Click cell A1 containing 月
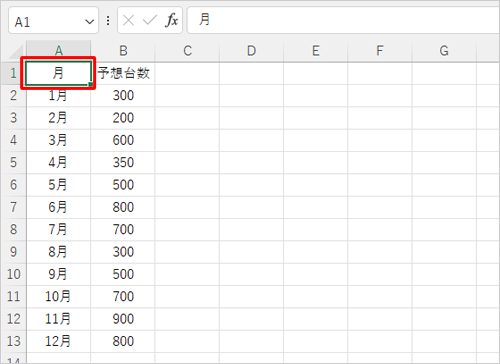This screenshot has width=500, height=364. click(58, 73)
